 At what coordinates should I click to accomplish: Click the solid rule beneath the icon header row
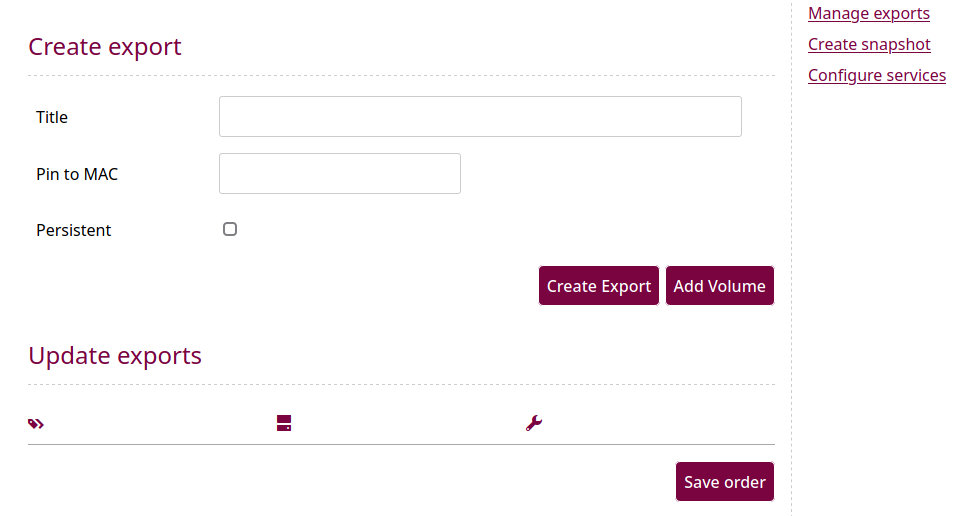pyautogui.click(x=401, y=444)
